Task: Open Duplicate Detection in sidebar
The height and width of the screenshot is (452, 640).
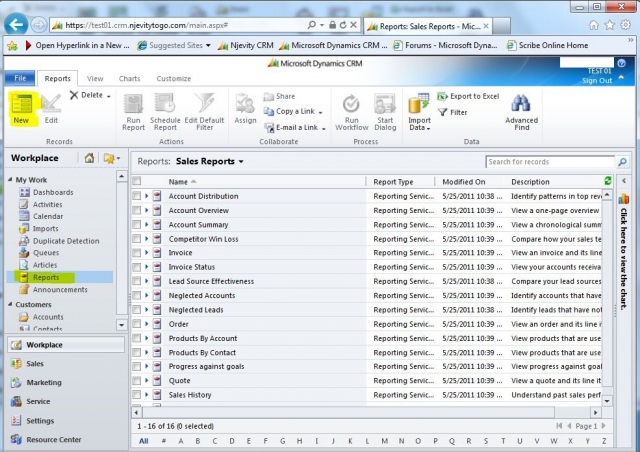Action: tap(66, 241)
